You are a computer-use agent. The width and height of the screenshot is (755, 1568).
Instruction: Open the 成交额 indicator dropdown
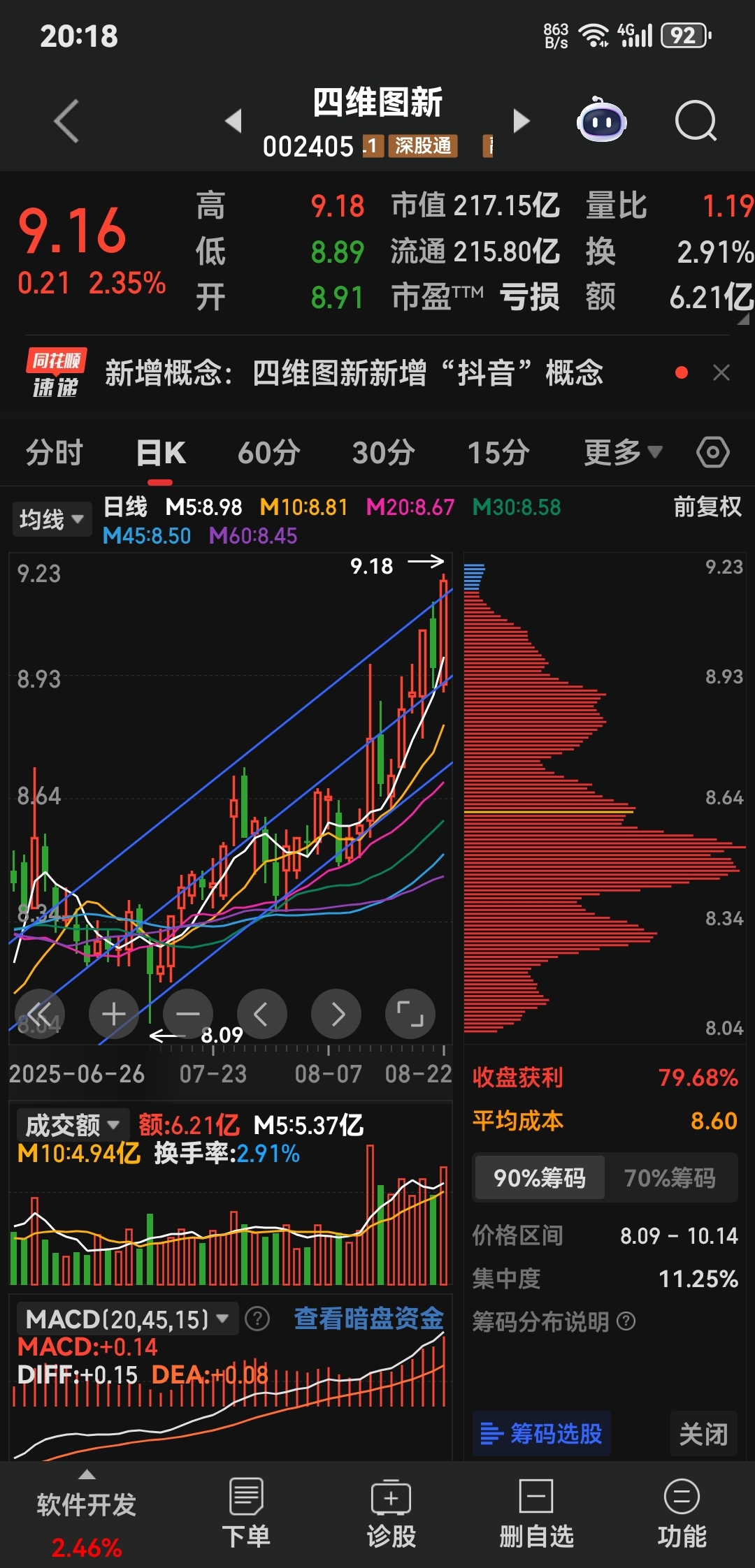[x=73, y=1126]
